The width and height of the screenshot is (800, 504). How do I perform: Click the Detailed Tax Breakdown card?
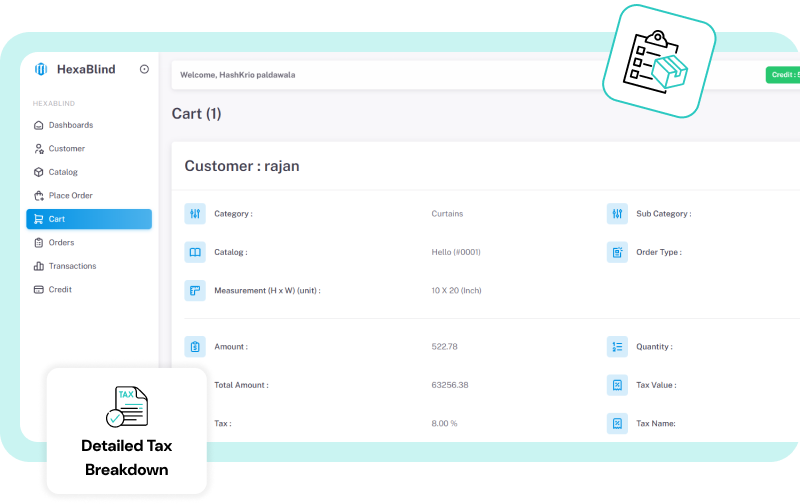(126, 431)
